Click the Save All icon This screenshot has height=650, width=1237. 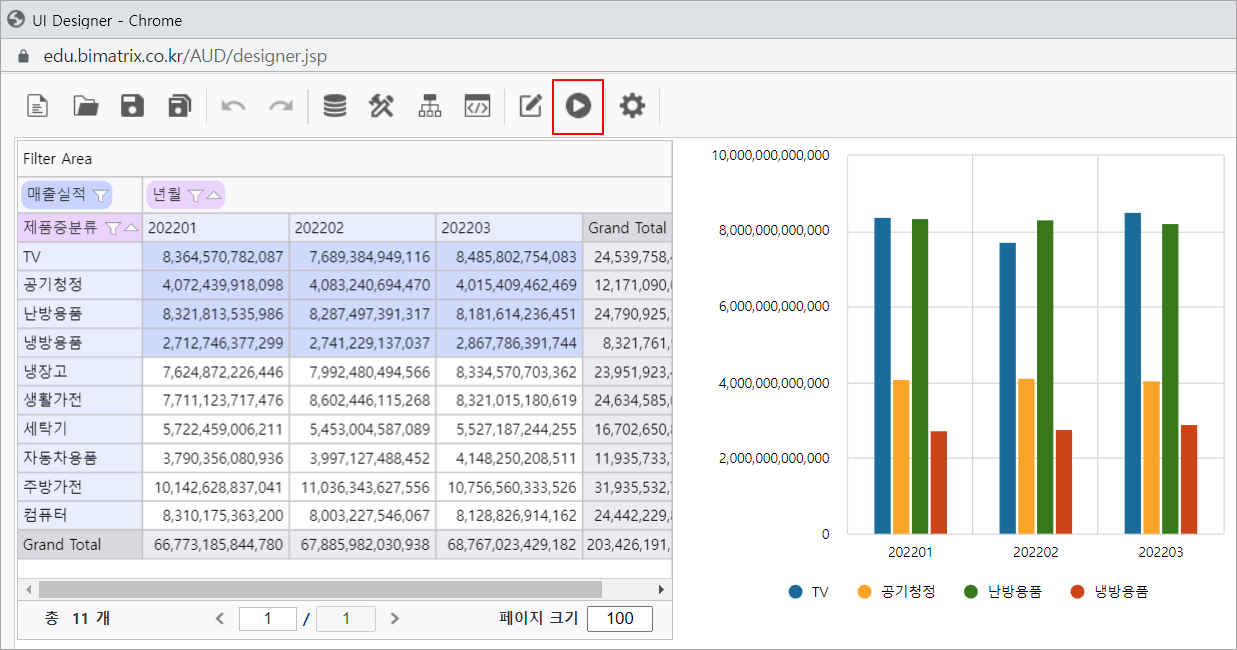179,106
